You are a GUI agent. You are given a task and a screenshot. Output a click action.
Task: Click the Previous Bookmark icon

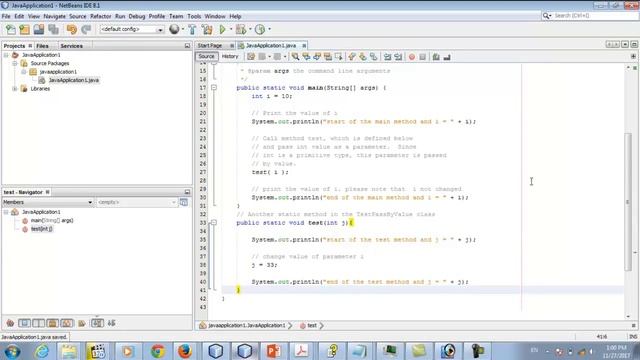pos(352,57)
